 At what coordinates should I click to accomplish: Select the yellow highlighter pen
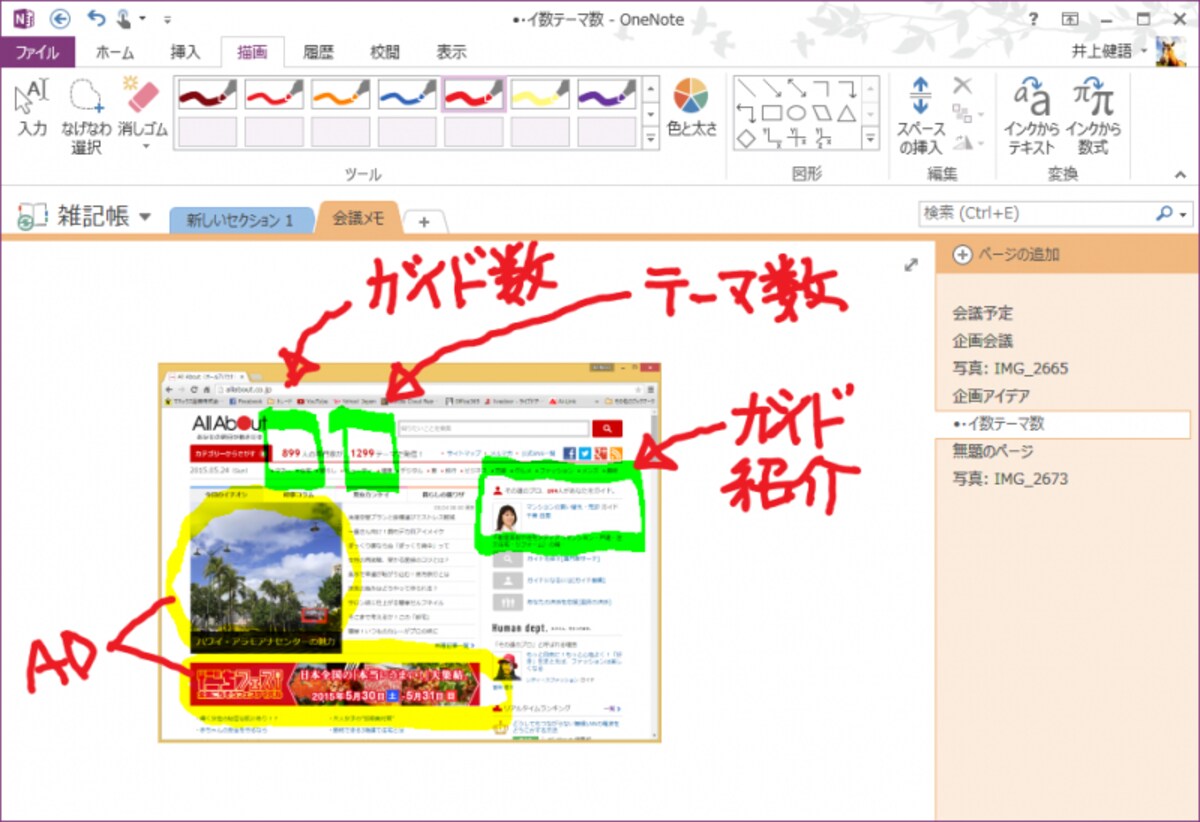pos(540,95)
